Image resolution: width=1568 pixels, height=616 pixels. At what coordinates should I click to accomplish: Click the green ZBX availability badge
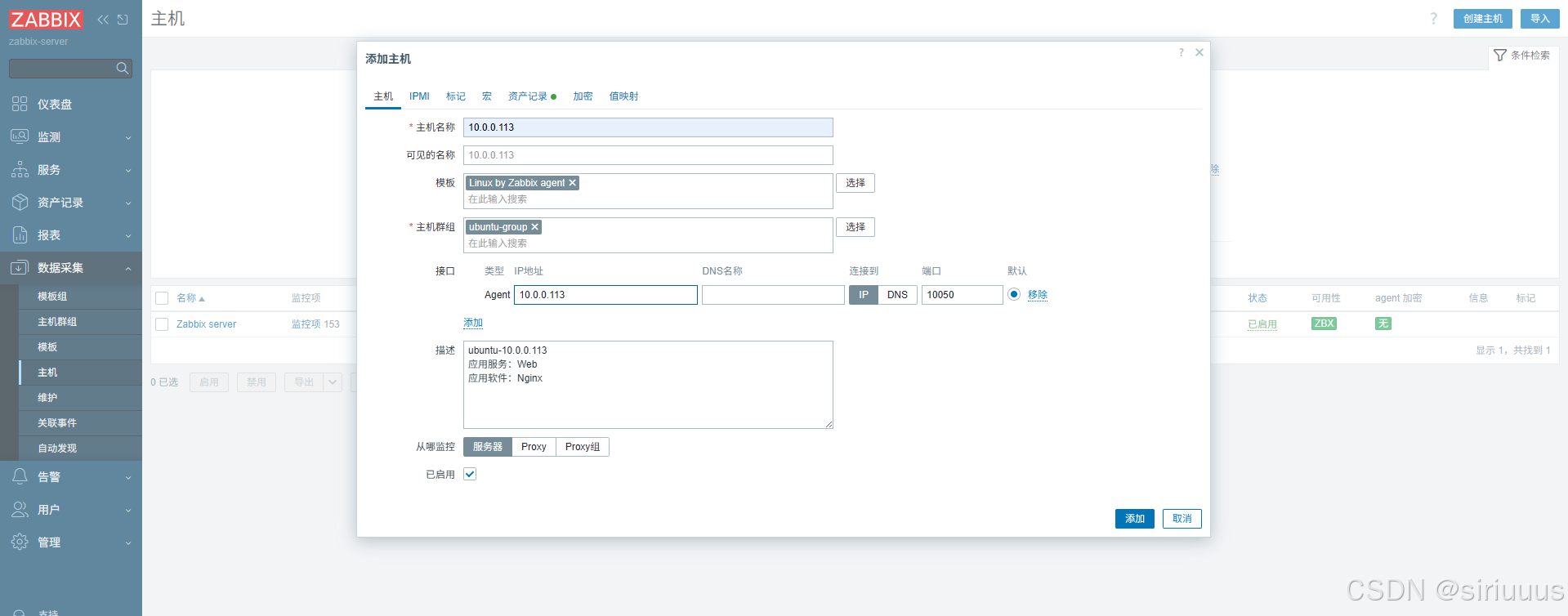coord(1324,324)
